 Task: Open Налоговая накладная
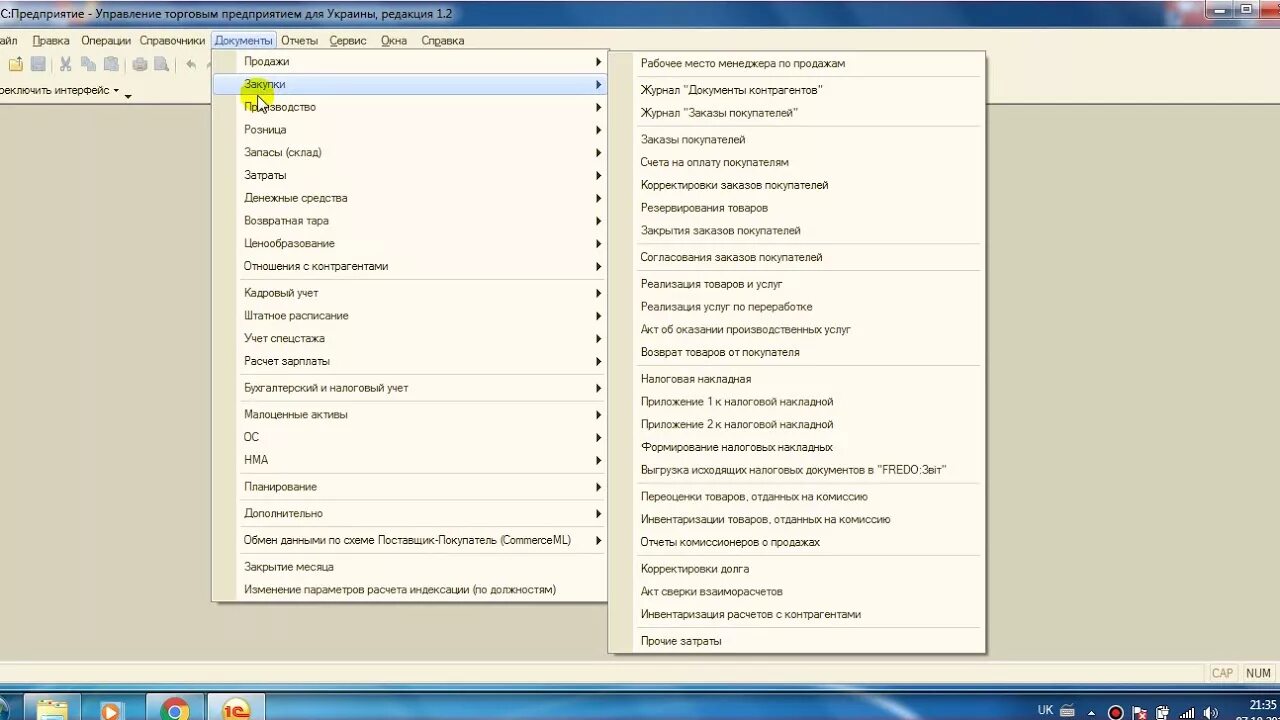pyautogui.click(x=797, y=380)
